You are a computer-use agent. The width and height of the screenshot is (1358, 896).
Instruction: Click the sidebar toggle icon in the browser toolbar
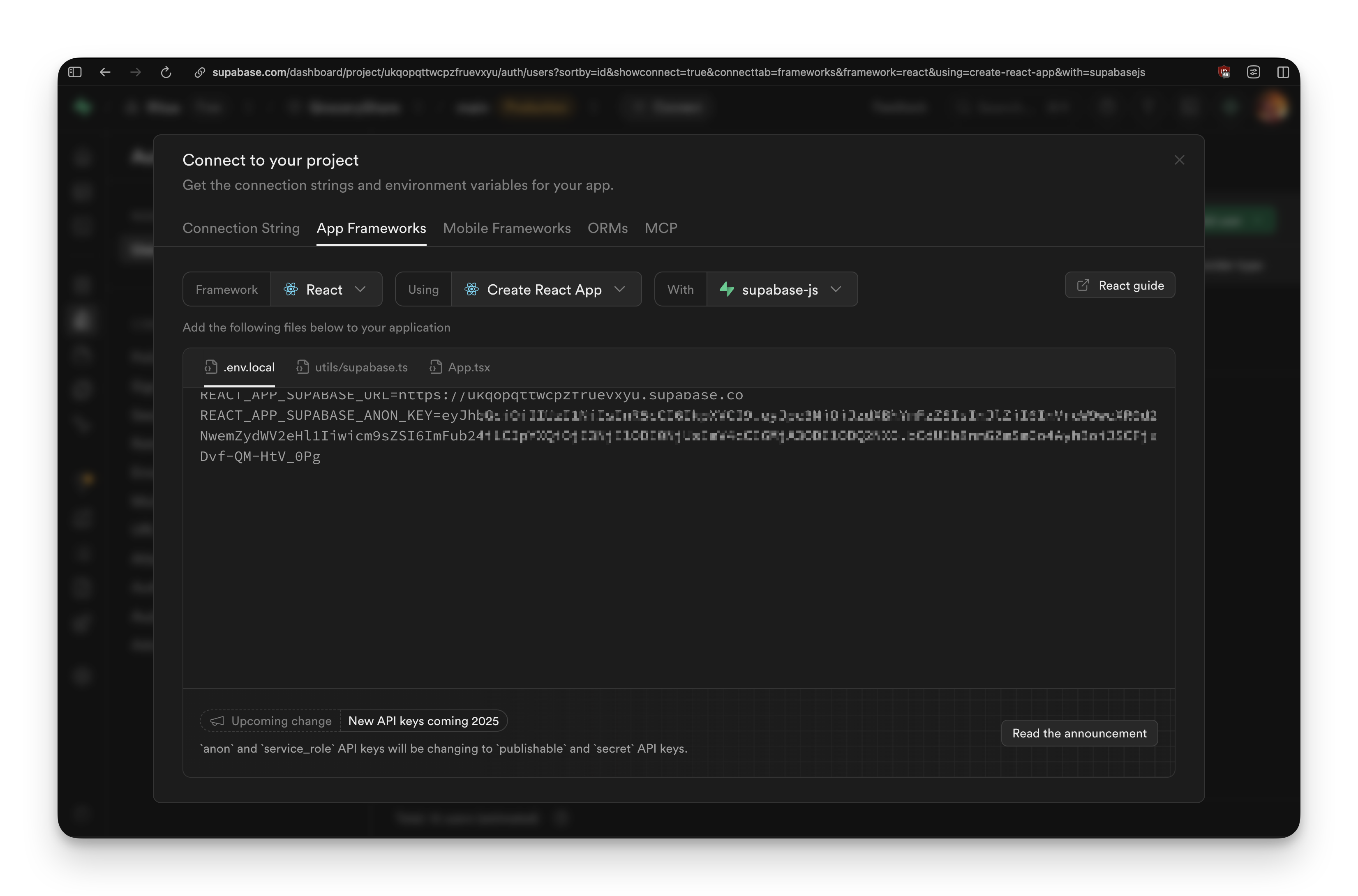click(74, 72)
